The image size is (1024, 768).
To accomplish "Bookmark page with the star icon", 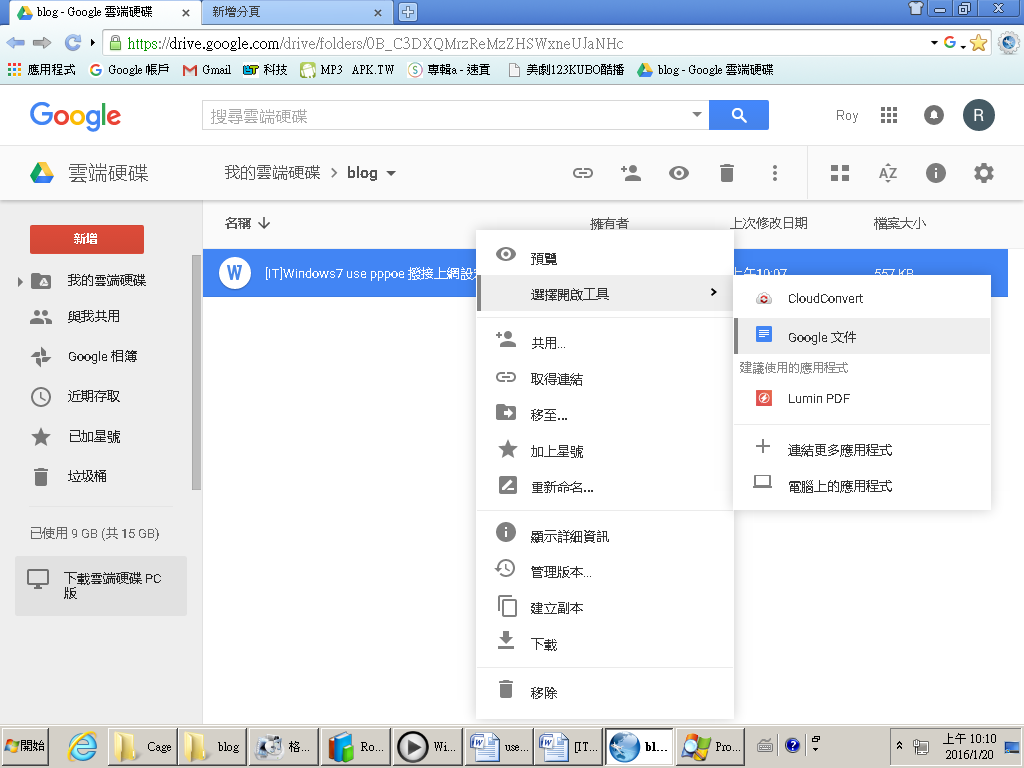I will (x=978, y=43).
